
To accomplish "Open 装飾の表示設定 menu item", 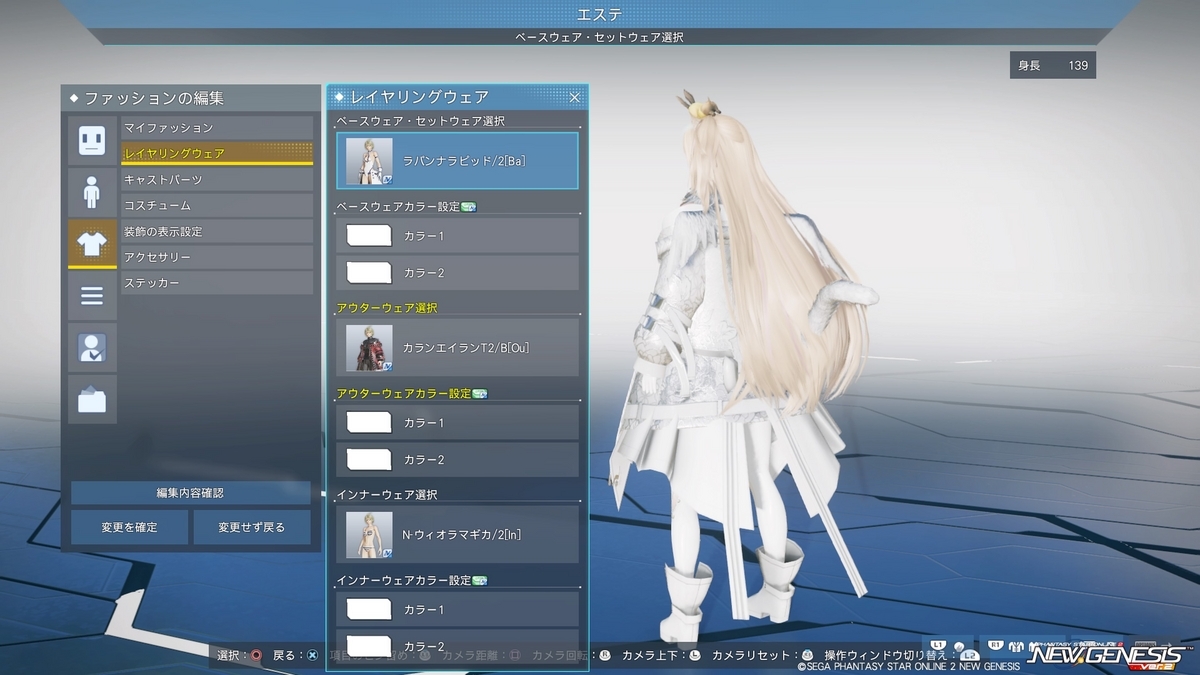I will 217,232.
